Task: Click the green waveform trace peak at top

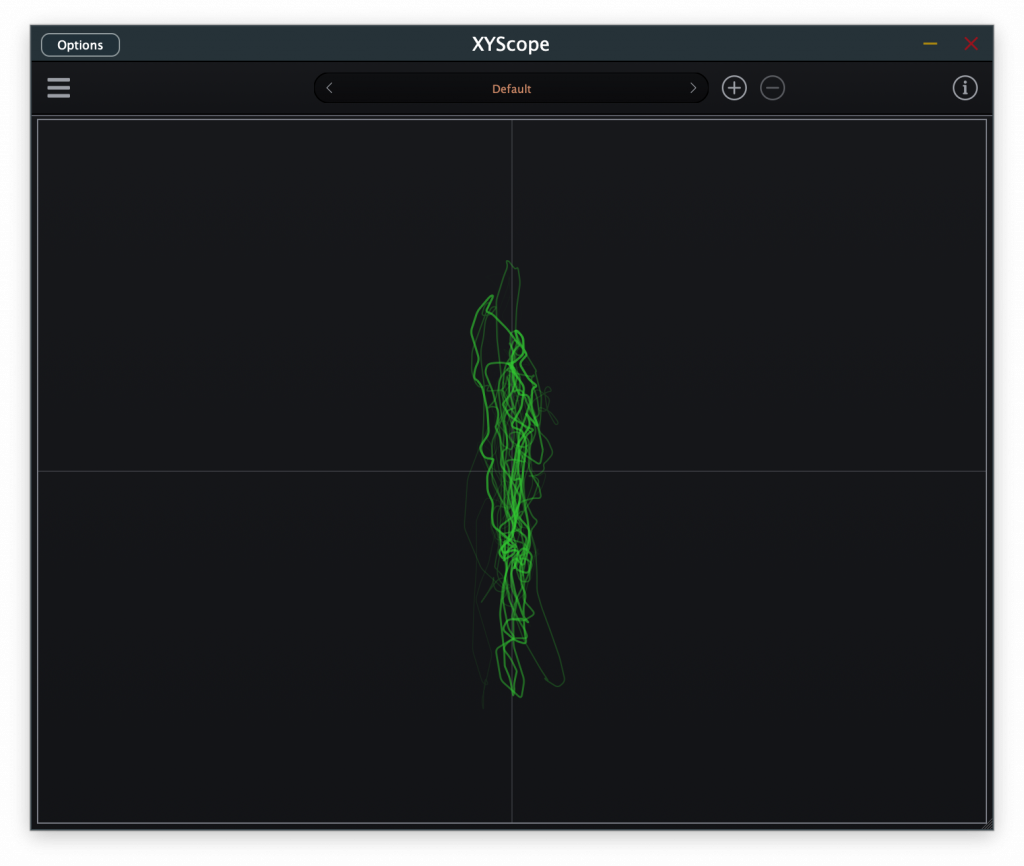Action: [x=509, y=264]
